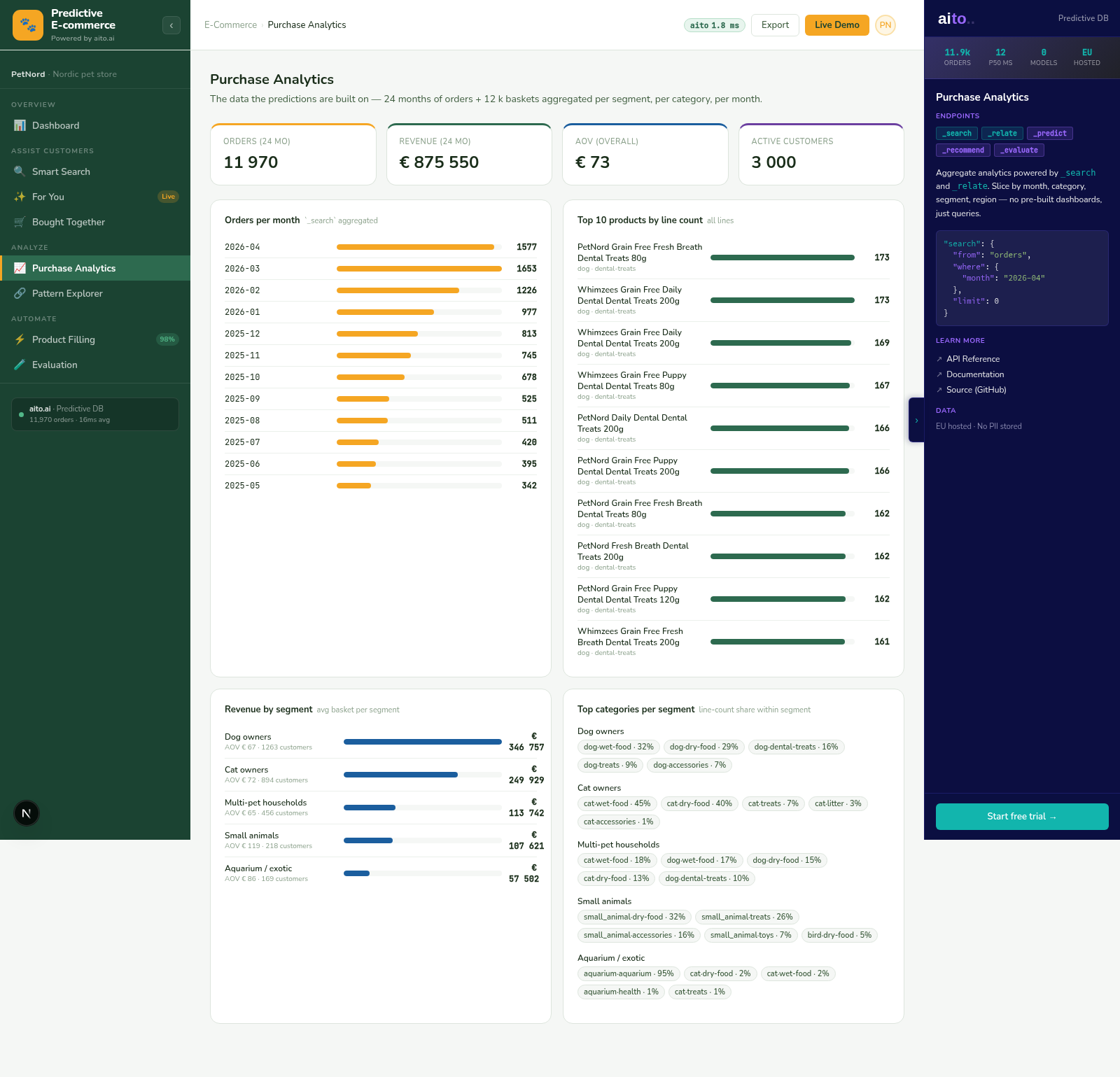Click the Bought Together cart icon
This screenshot has height=1077, width=1120.
[x=20, y=222]
